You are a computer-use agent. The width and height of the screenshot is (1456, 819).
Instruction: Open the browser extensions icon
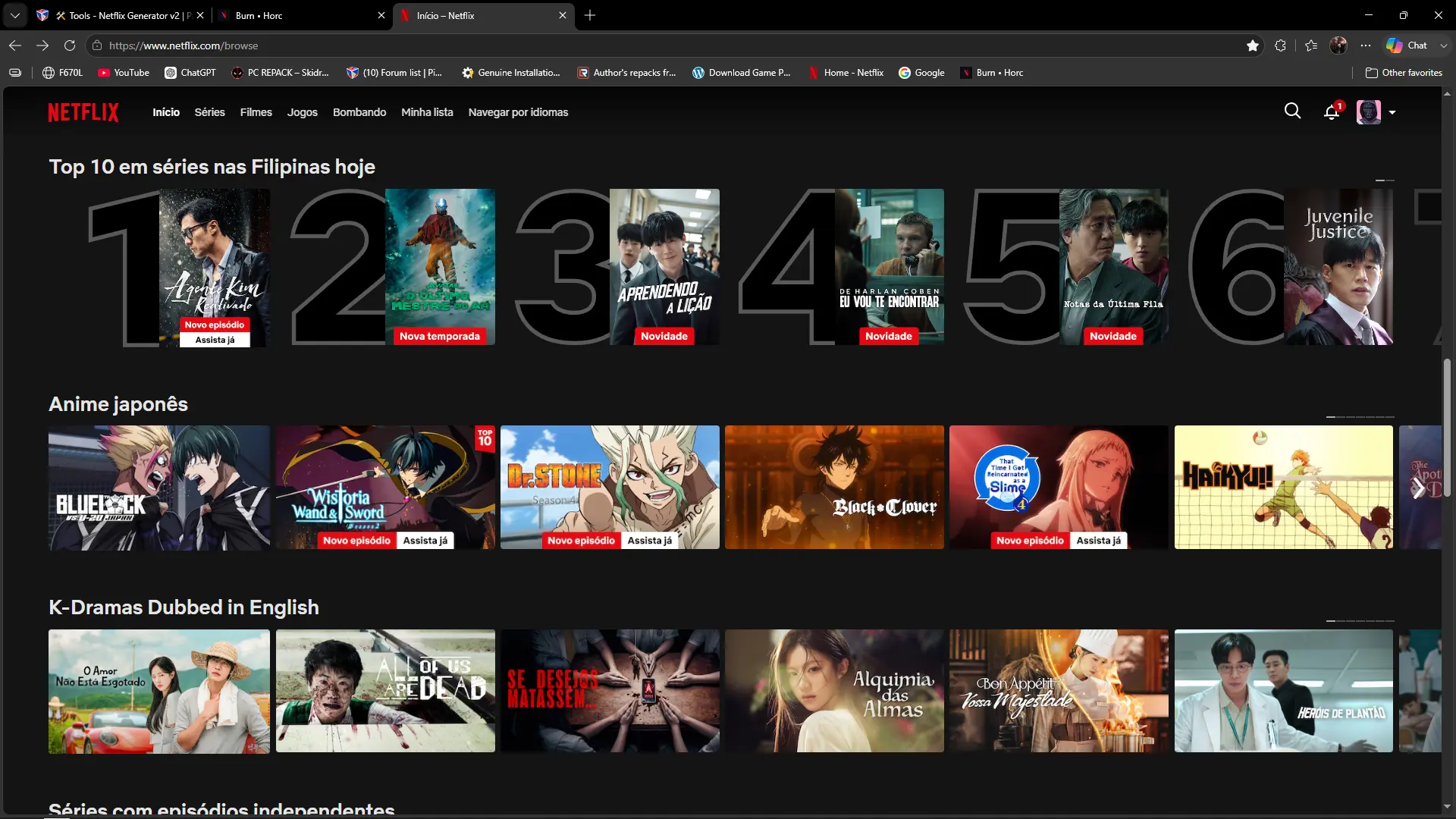[x=1281, y=45]
